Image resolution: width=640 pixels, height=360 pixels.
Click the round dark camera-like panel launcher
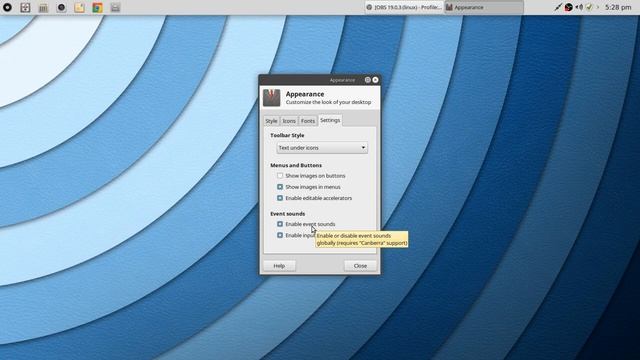point(61,7)
